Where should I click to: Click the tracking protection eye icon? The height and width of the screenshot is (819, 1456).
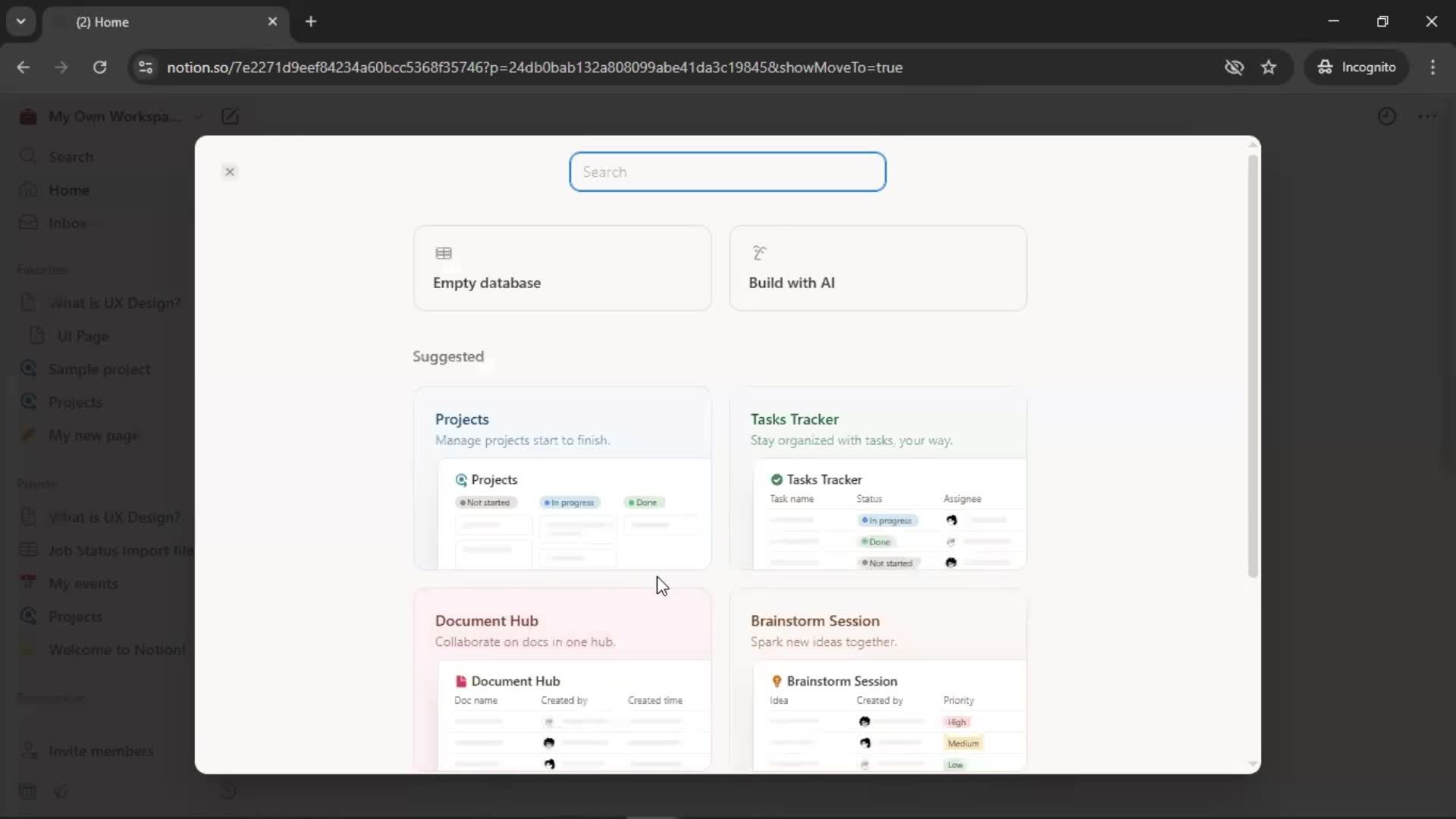[1234, 67]
